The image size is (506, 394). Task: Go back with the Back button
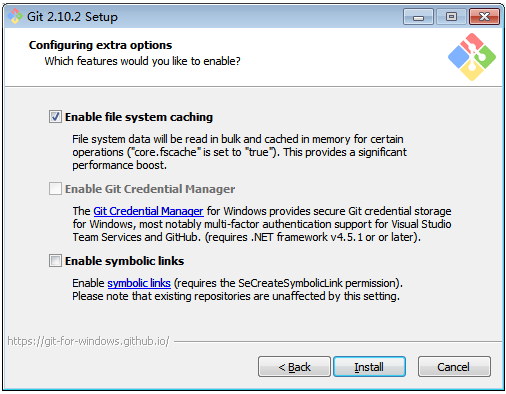click(x=294, y=367)
